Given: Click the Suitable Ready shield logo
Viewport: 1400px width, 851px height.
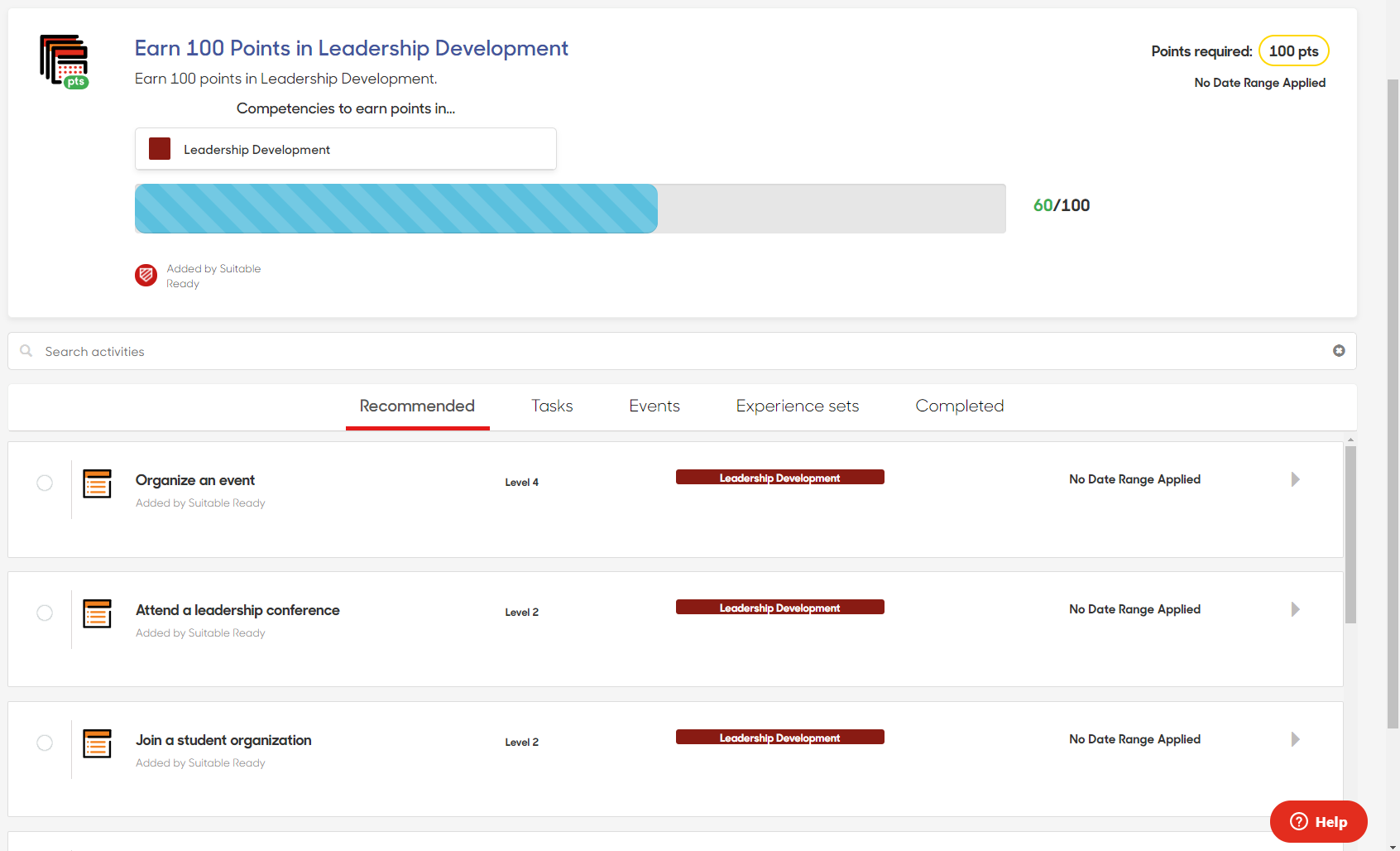Looking at the screenshot, I should click(146, 276).
